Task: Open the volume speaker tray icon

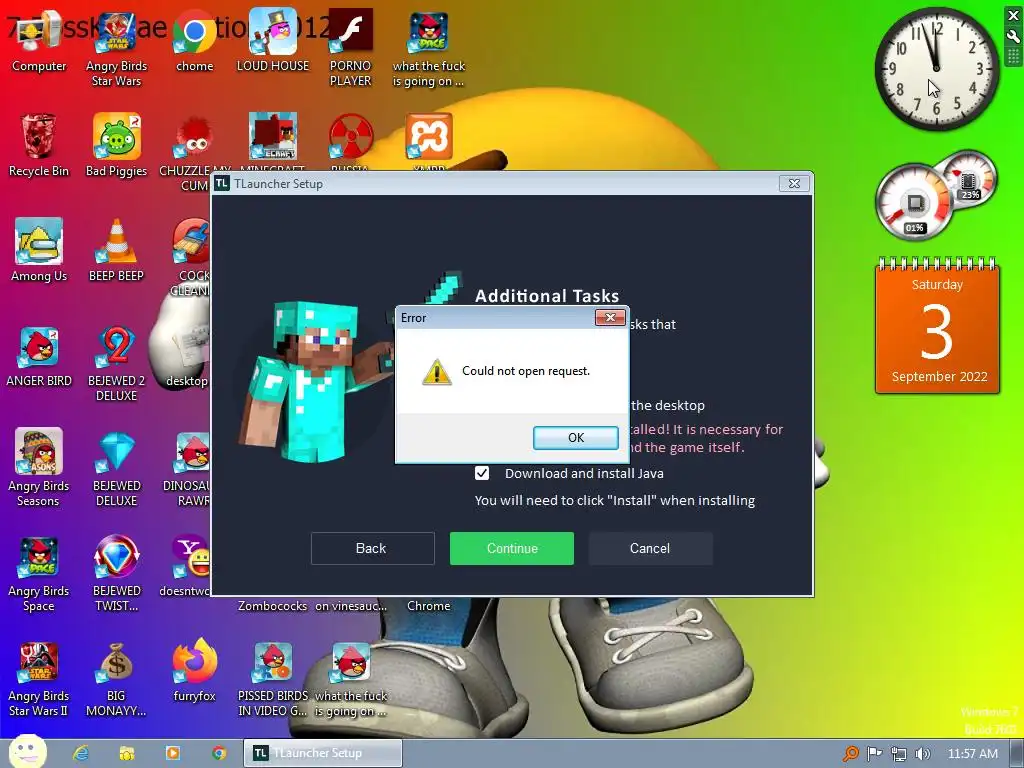Action: tap(923, 754)
